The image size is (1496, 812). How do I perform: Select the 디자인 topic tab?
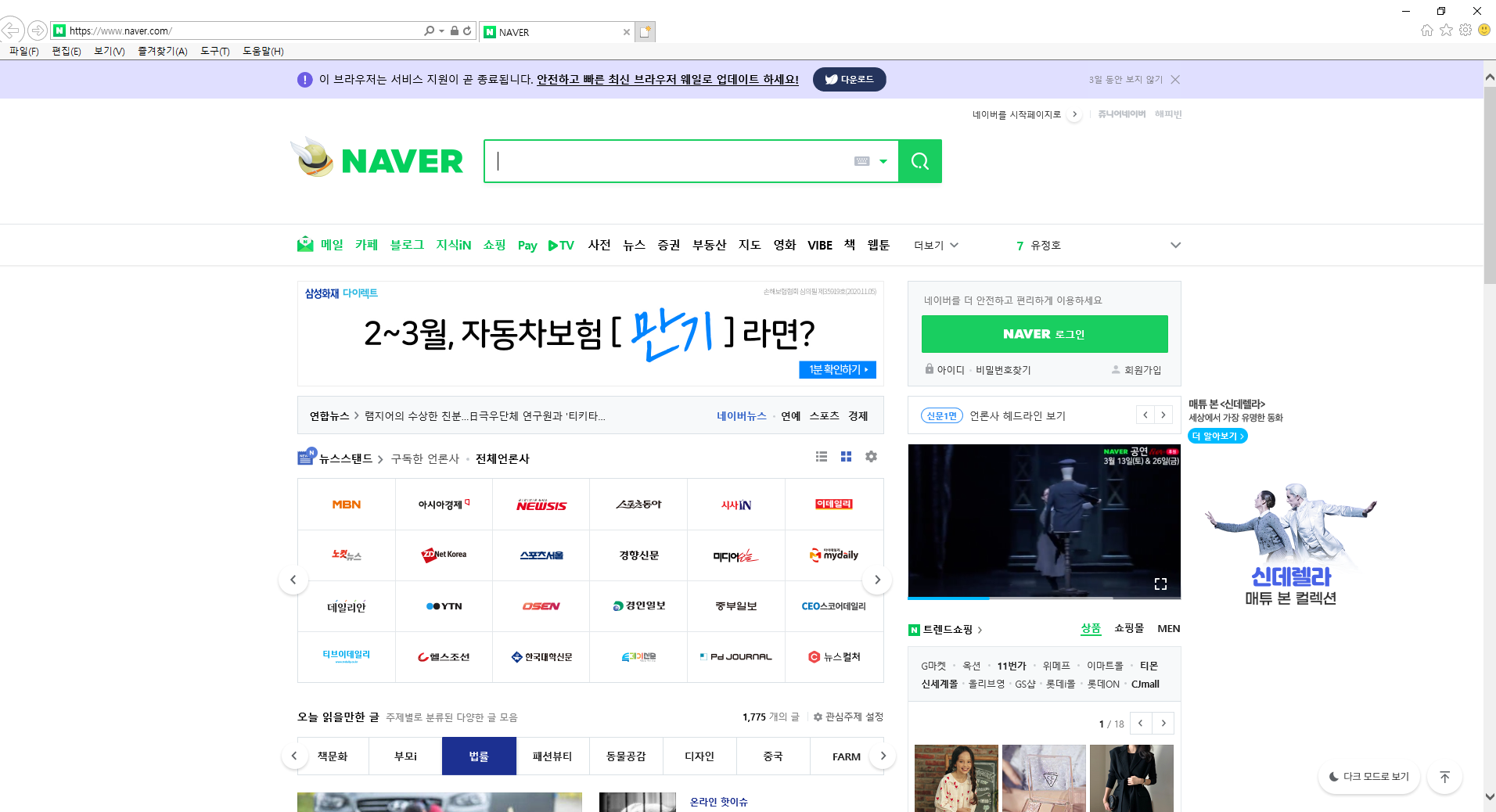click(x=699, y=756)
